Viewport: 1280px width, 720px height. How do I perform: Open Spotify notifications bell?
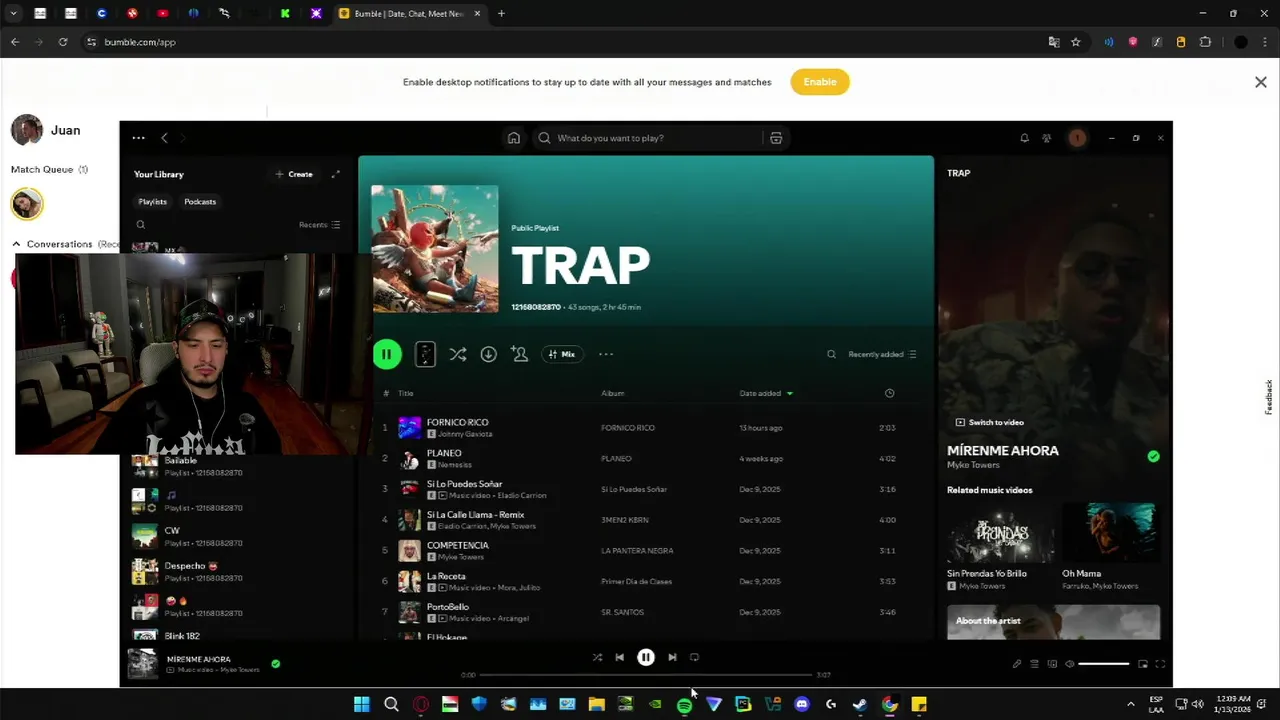pyautogui.click(x=1024, y=138)
